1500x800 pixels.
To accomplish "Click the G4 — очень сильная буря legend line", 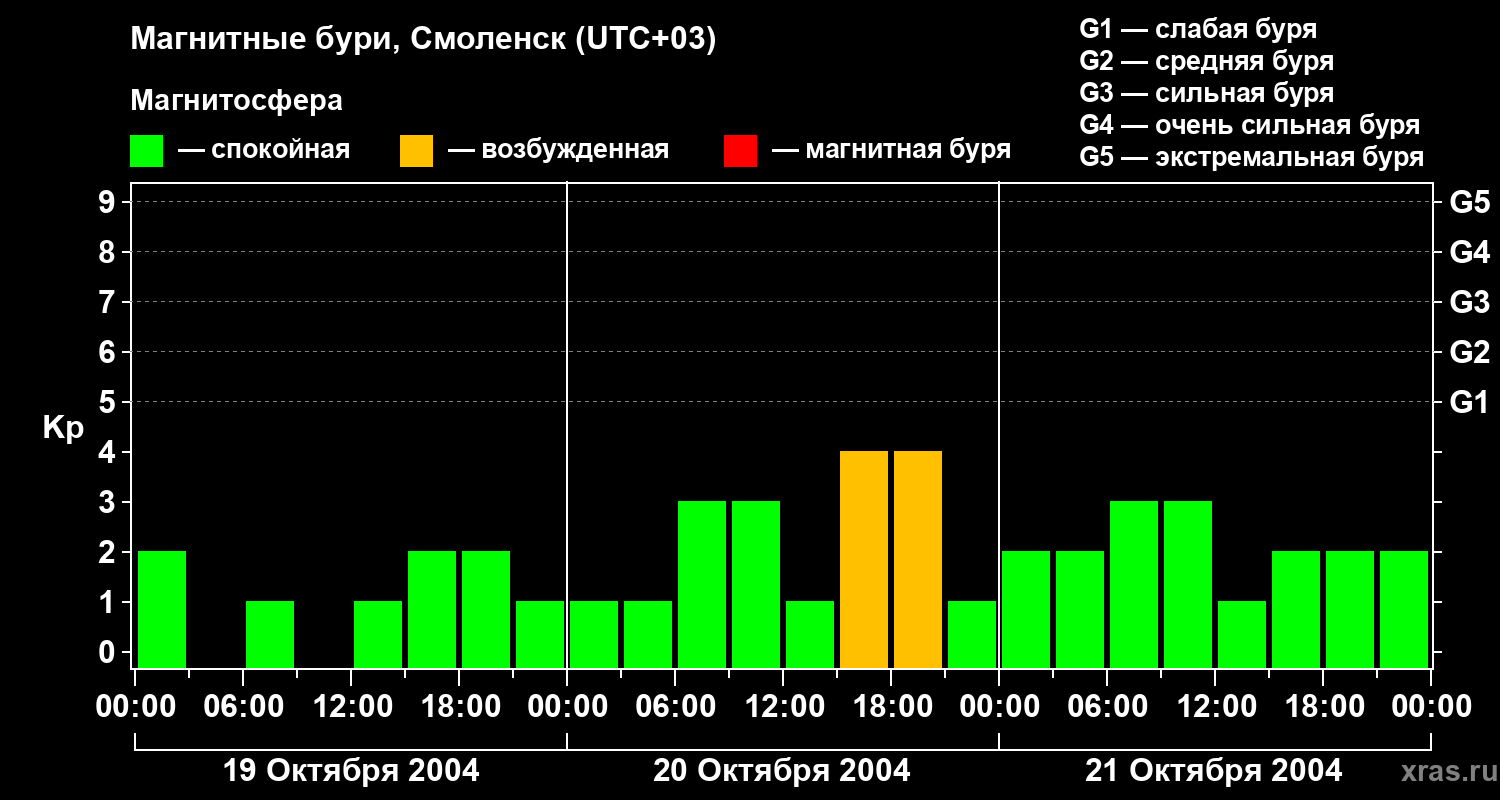I will [1250, 125].
